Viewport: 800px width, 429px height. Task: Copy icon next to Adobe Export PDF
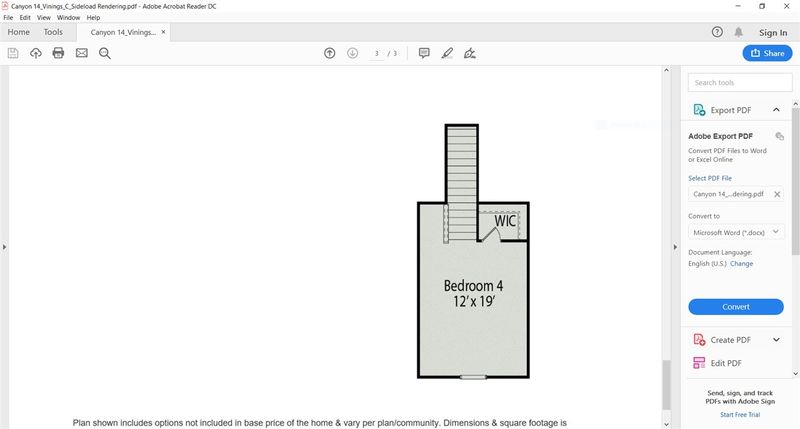(779, 136)
